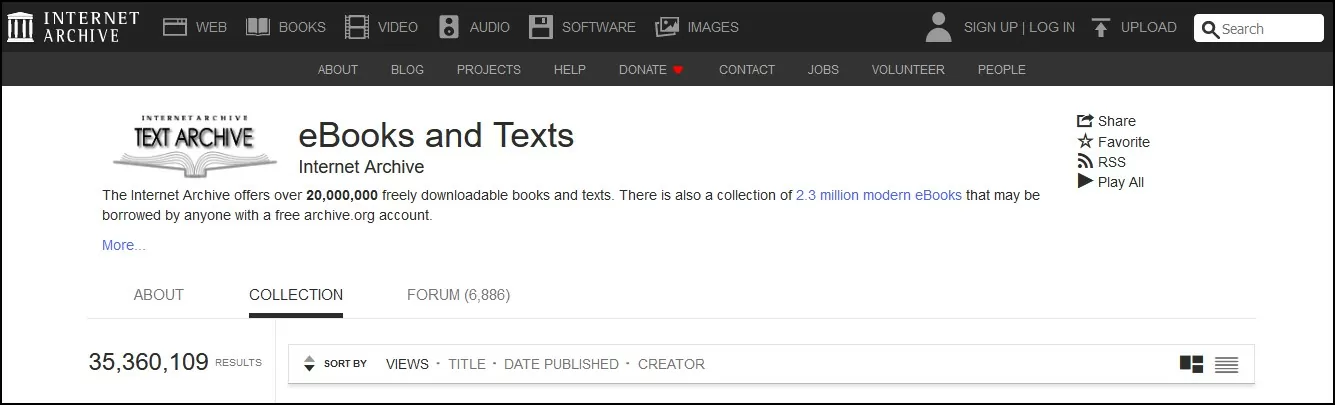Select WEB in top navigation
The height and width of the screenshot is (405, 1335).
[x=211, y=27]
